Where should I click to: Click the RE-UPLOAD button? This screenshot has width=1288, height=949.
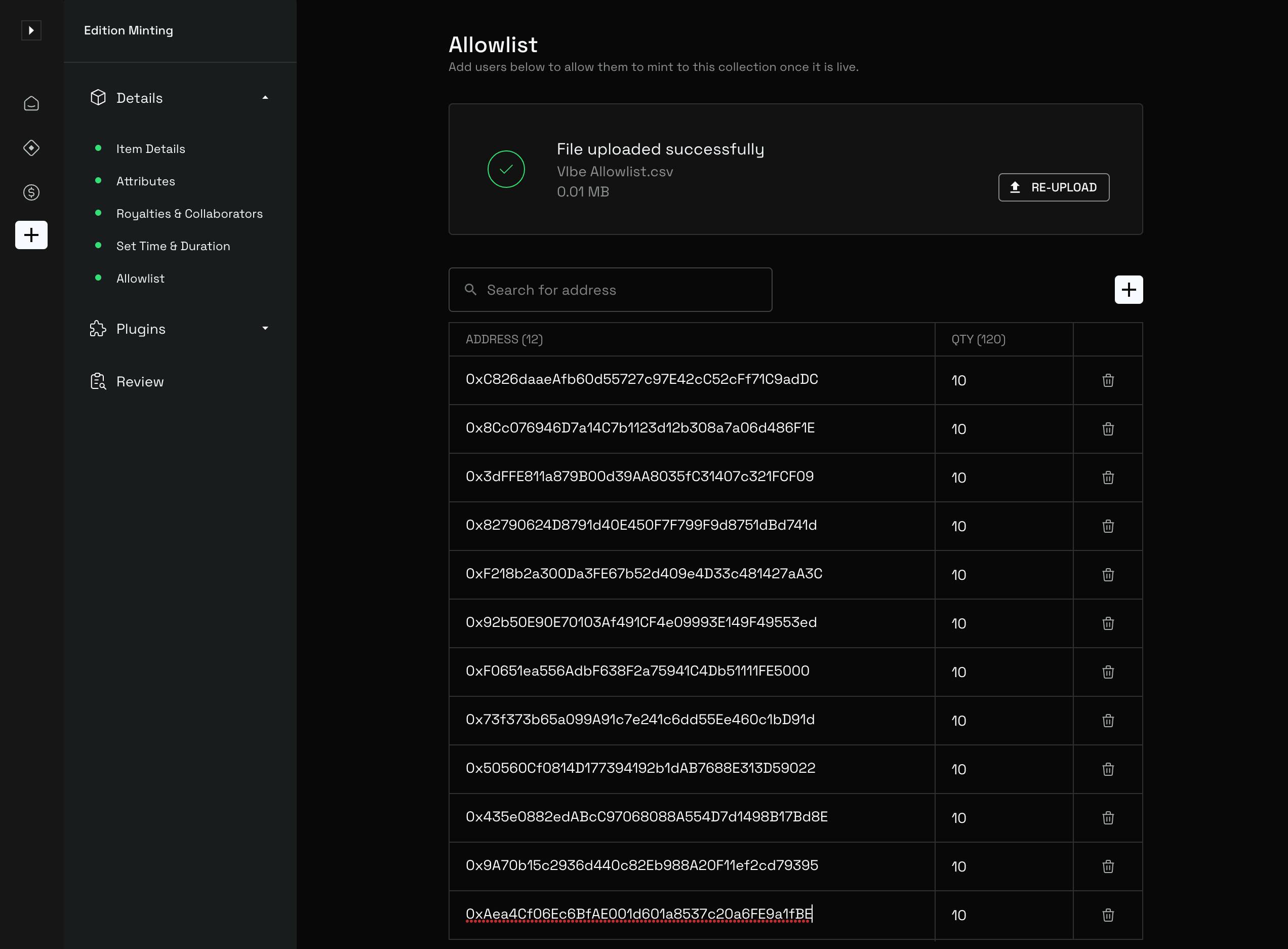1053,187
